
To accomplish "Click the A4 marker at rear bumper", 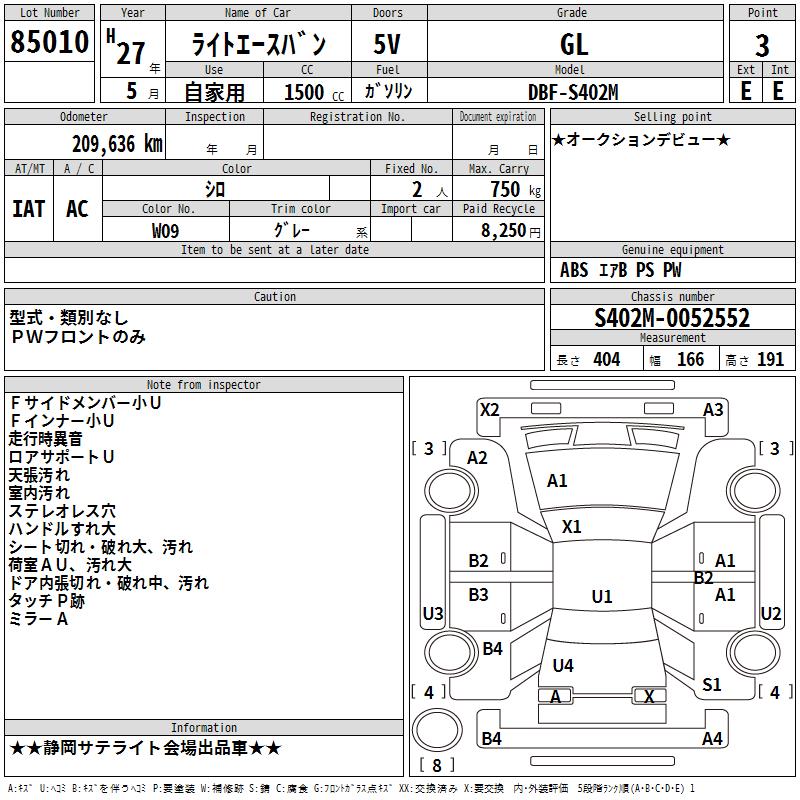I will click(x=712, y=739).
